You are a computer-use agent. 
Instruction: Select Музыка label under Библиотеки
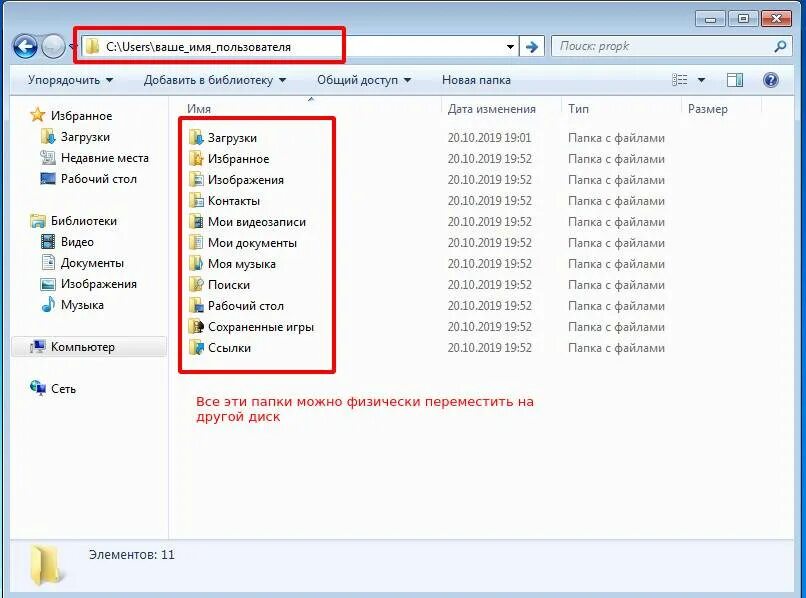(82, 305)
